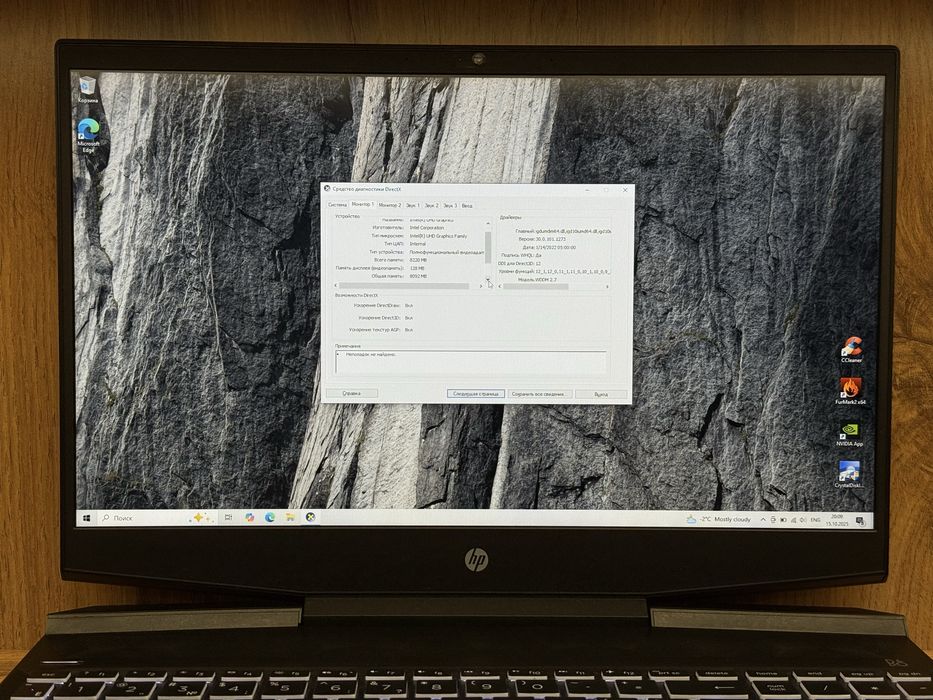The image size is (933, 700).
Task: Click the device list vertical scrollbar thumb
Action: click(488, 248)
